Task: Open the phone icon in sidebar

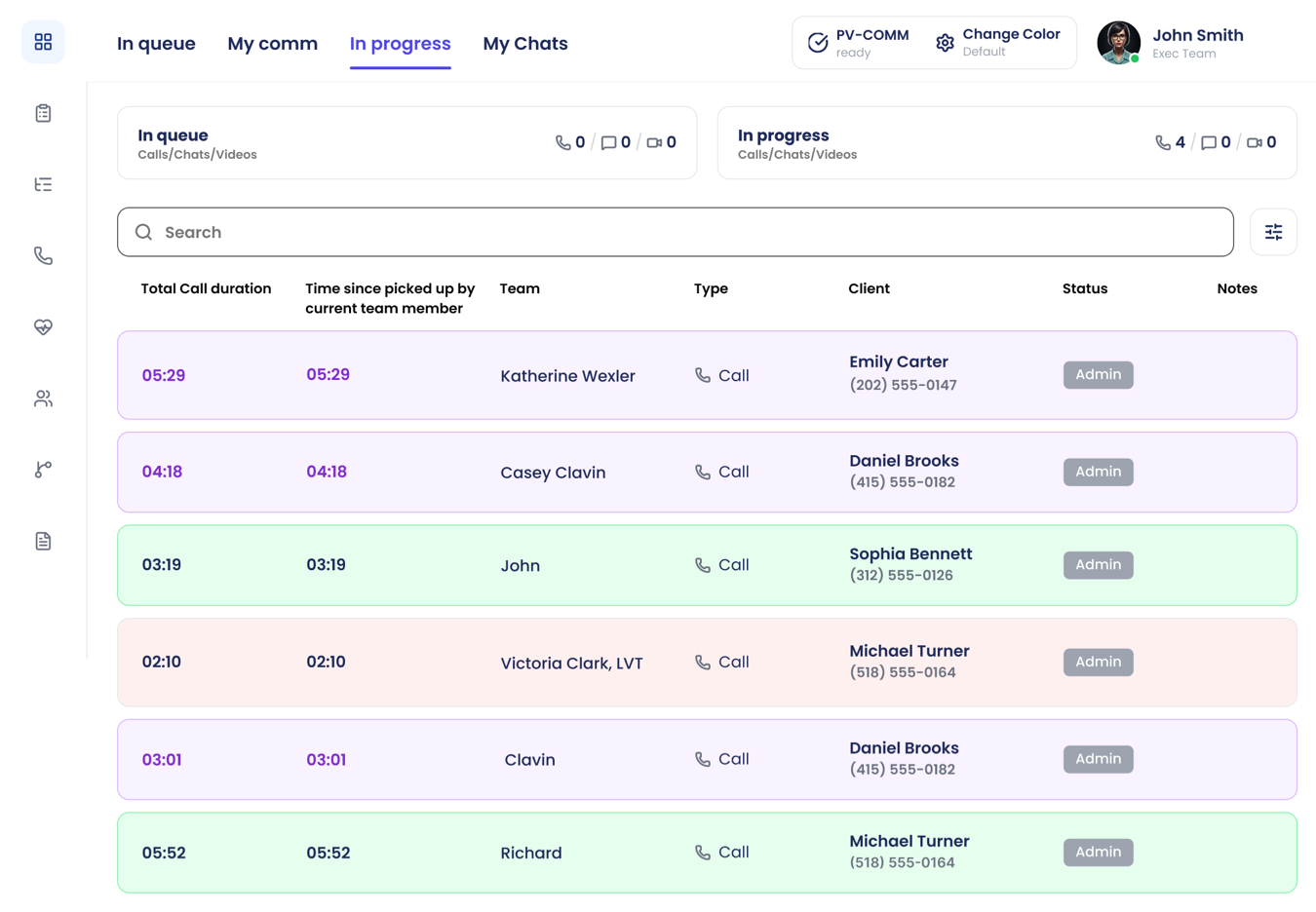Action: pyautogui.click(x=43, y=255)
